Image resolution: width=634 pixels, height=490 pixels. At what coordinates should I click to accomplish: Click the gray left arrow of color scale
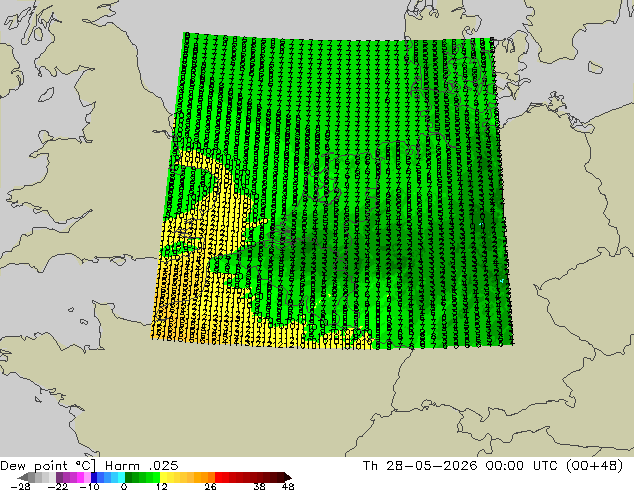(x=23, y=478)
